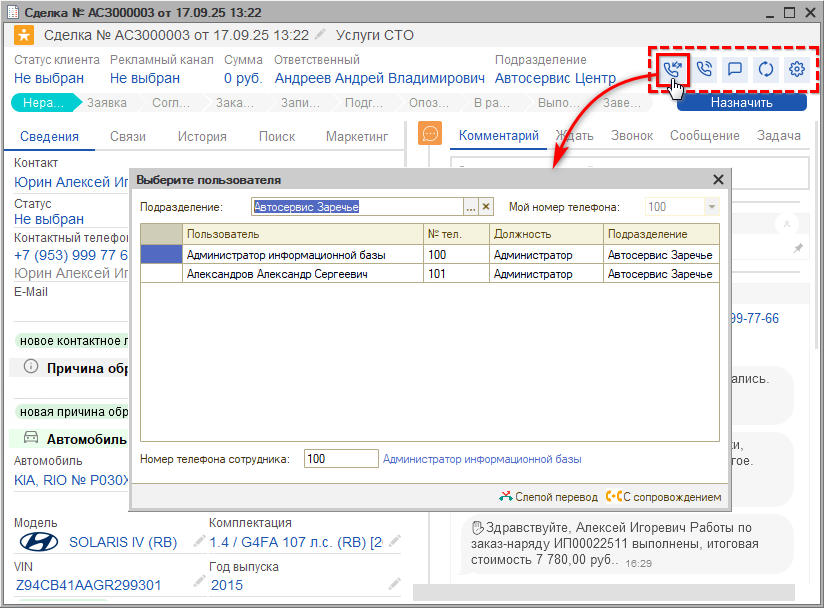Click the circular refresh arrows icon

tap(766, 69)
